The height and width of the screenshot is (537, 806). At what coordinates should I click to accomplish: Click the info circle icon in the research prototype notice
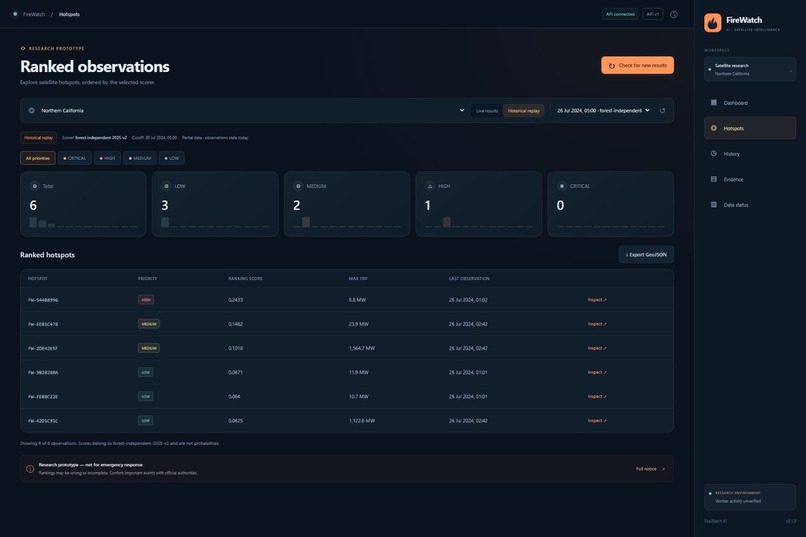click(30, 469)
